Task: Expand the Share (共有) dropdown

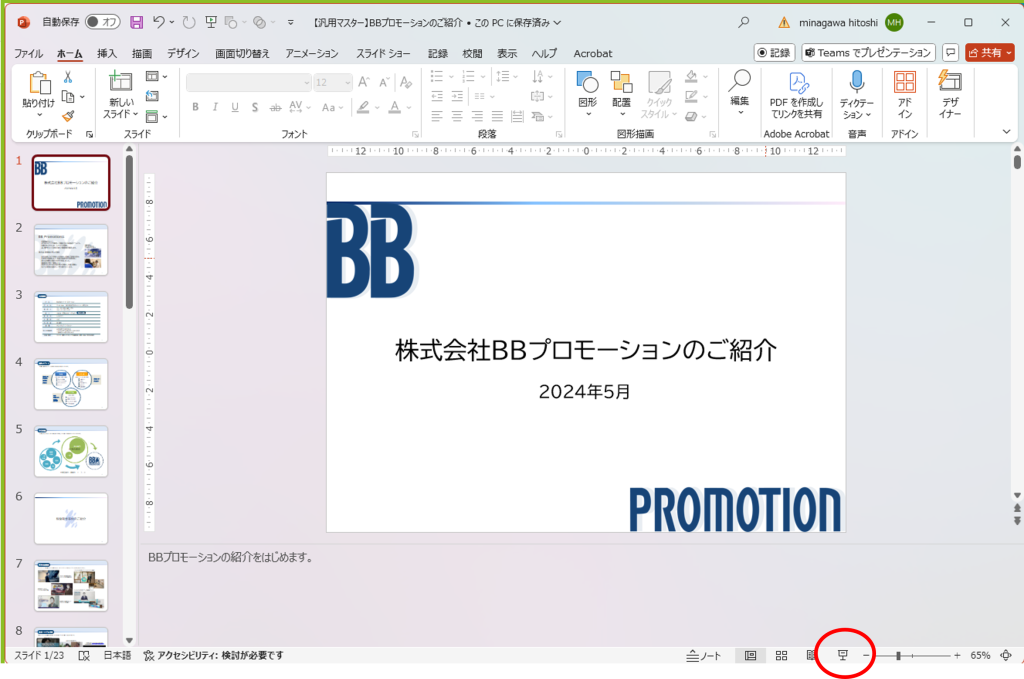Action: (1008, 53)
